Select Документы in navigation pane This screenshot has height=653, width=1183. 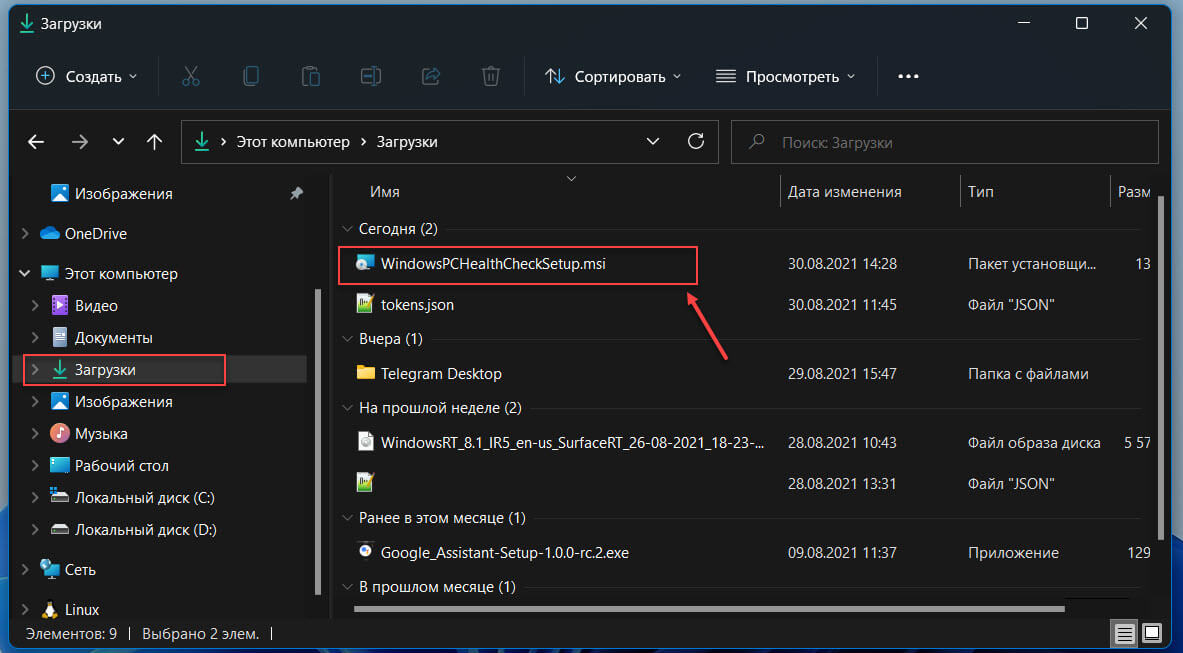[113, 338]
